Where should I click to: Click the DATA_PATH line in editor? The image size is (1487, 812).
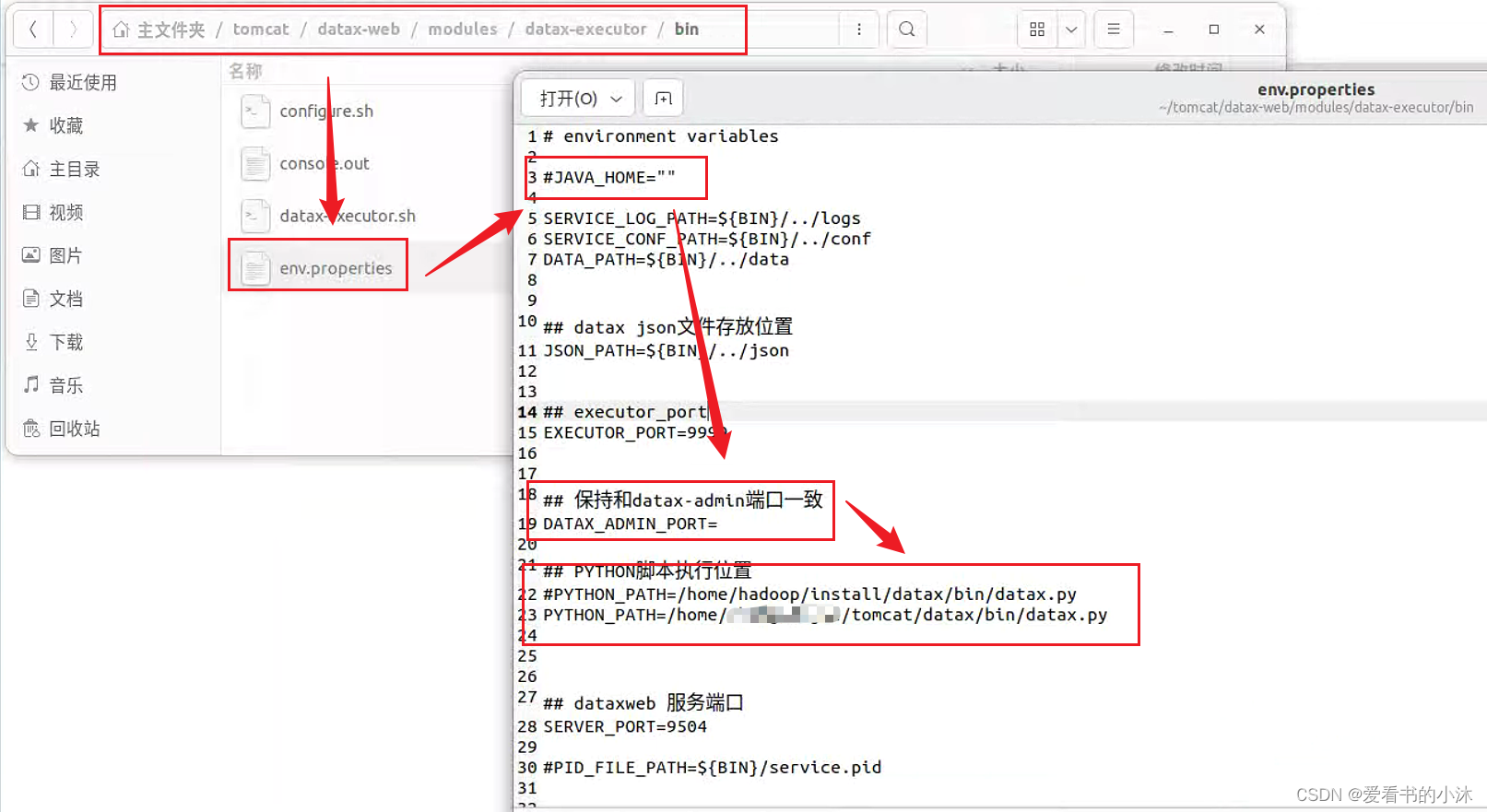tap(667, 260)
